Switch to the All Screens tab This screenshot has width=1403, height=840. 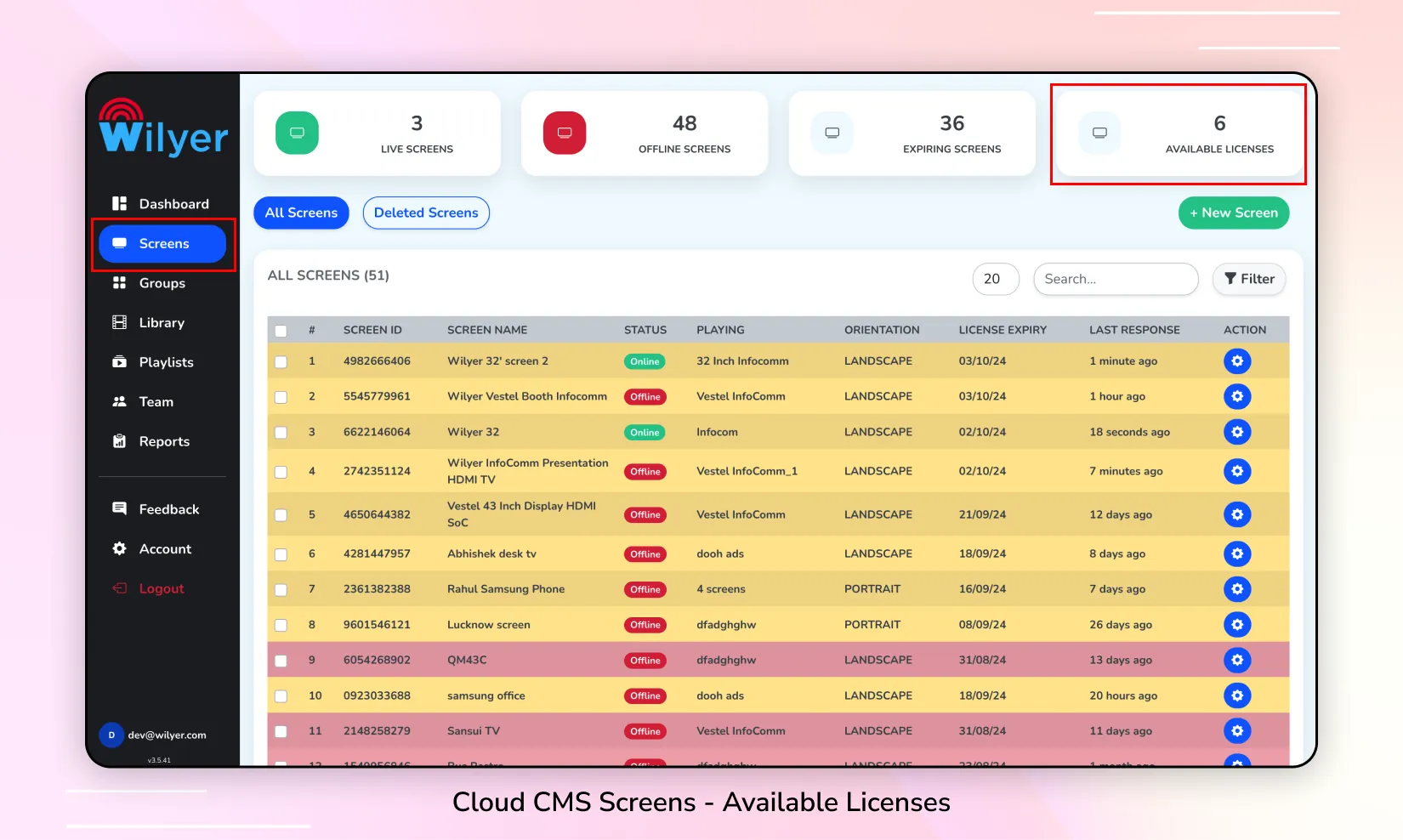pos(301,213)
